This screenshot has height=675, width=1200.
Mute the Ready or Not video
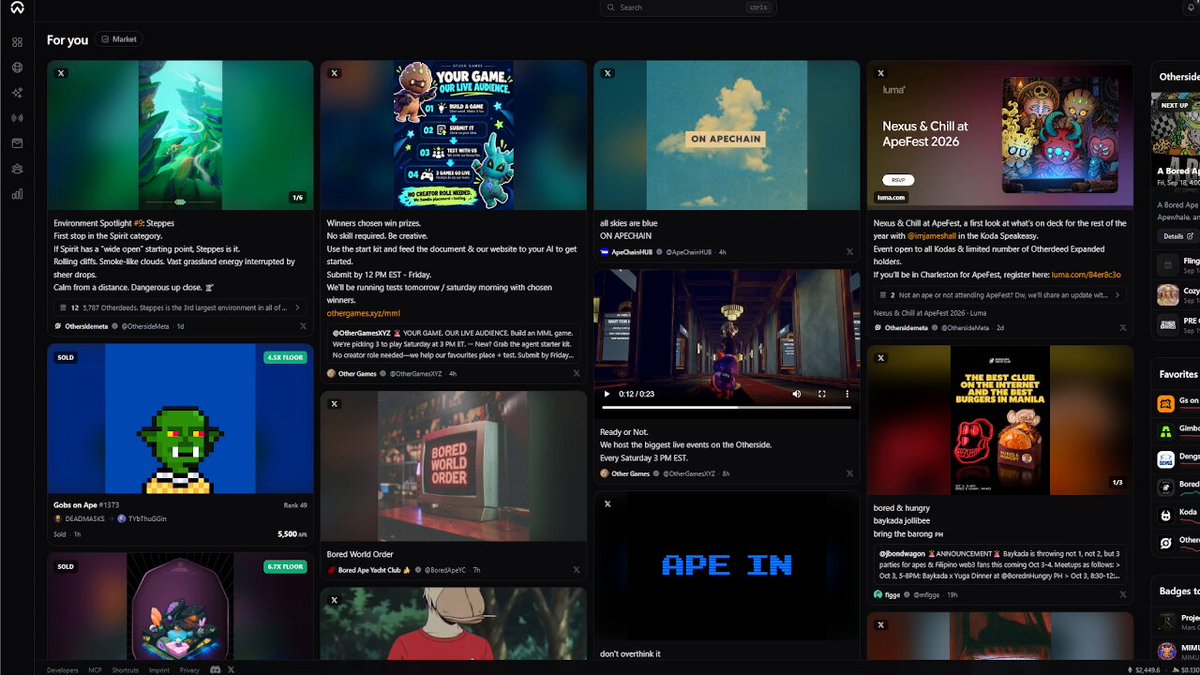(x=798, y=394)
